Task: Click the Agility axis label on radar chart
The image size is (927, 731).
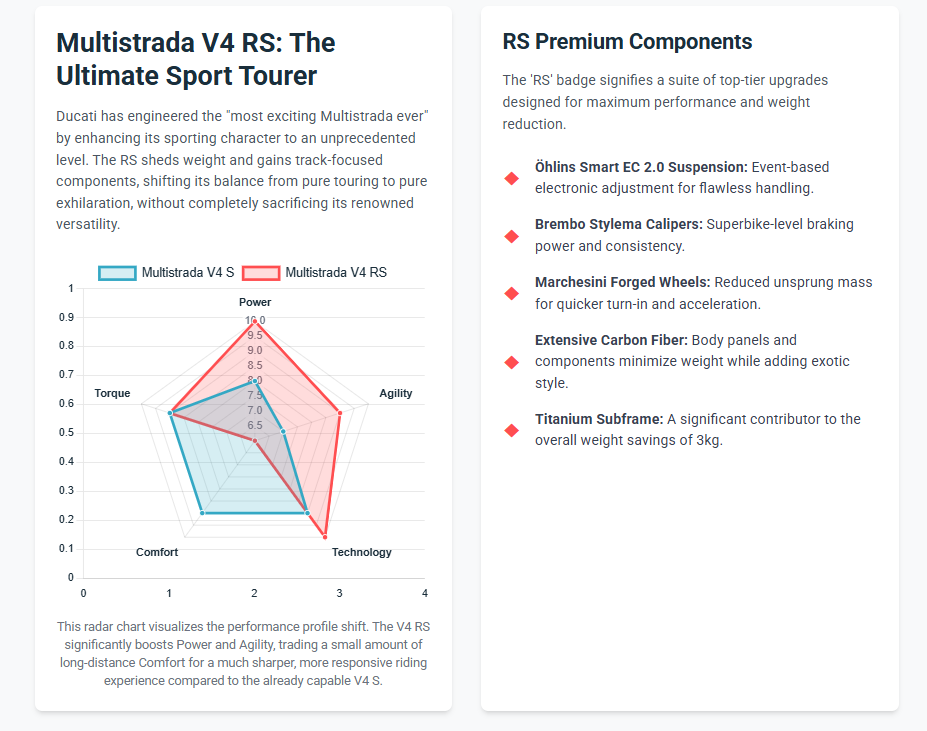Action: [x=396, y=394]
